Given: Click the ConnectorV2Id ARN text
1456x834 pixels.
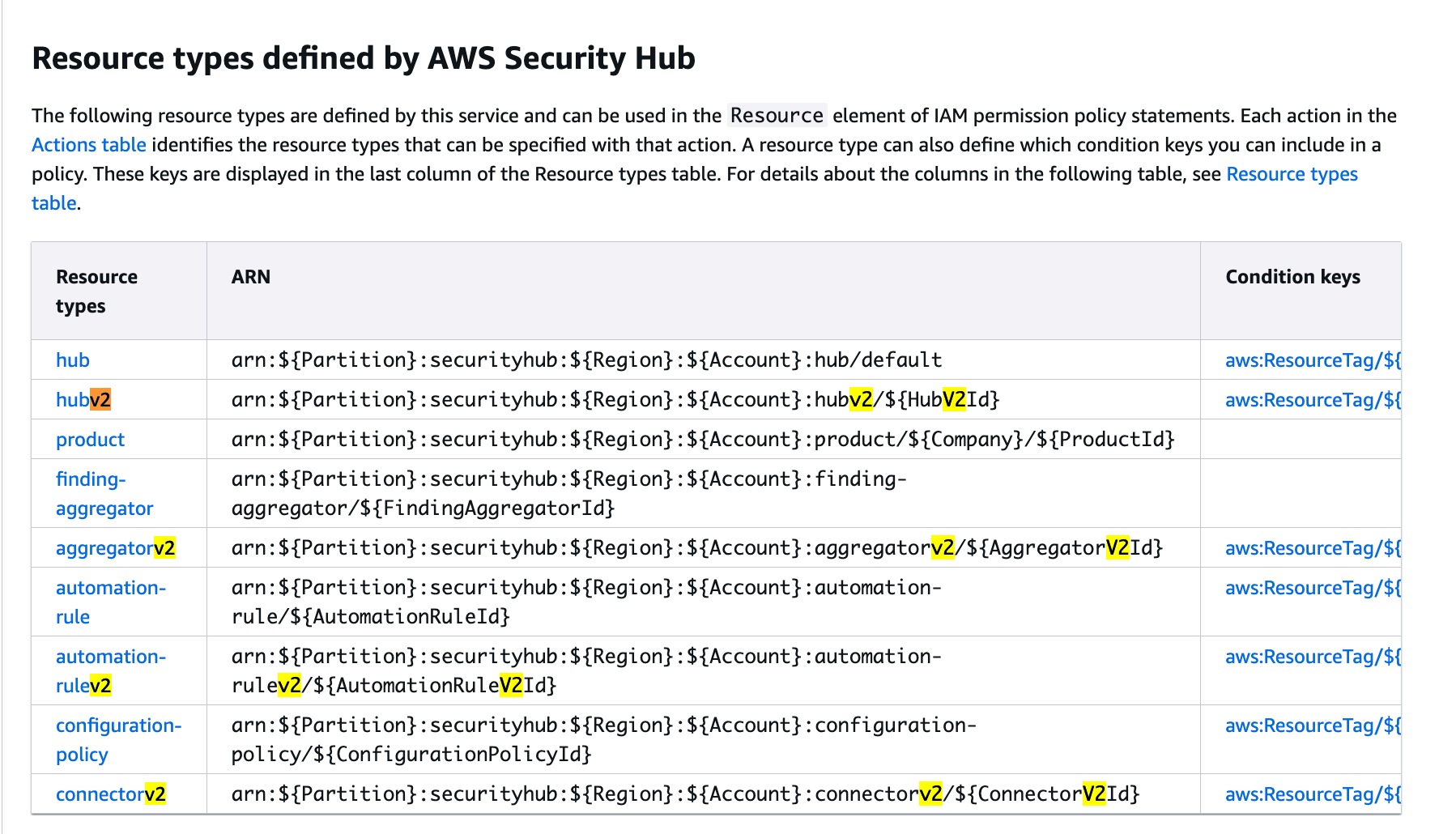Looking at the screenshot, I should click(686, 794).
